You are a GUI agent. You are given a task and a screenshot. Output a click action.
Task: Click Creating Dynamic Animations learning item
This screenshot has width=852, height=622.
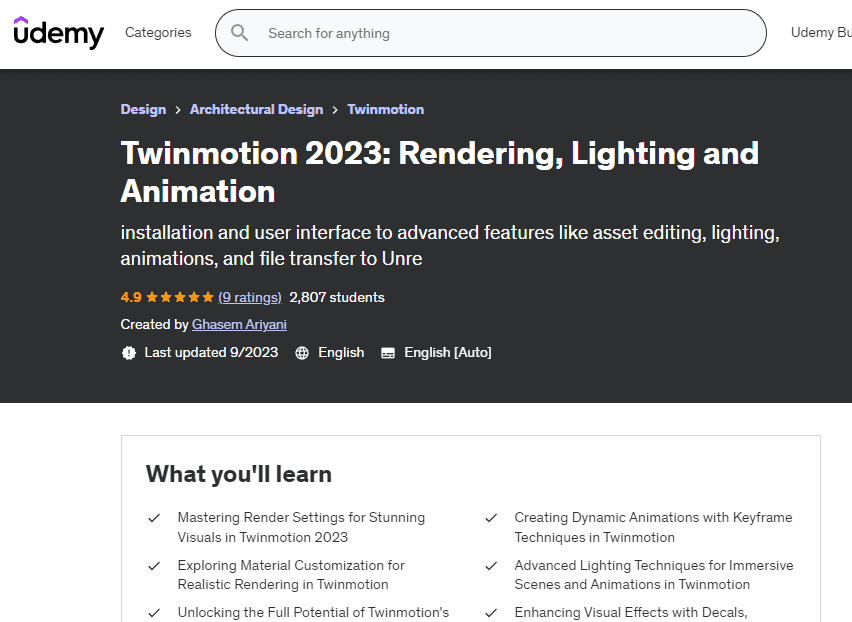pyautogui.click(x=654, y=527)
